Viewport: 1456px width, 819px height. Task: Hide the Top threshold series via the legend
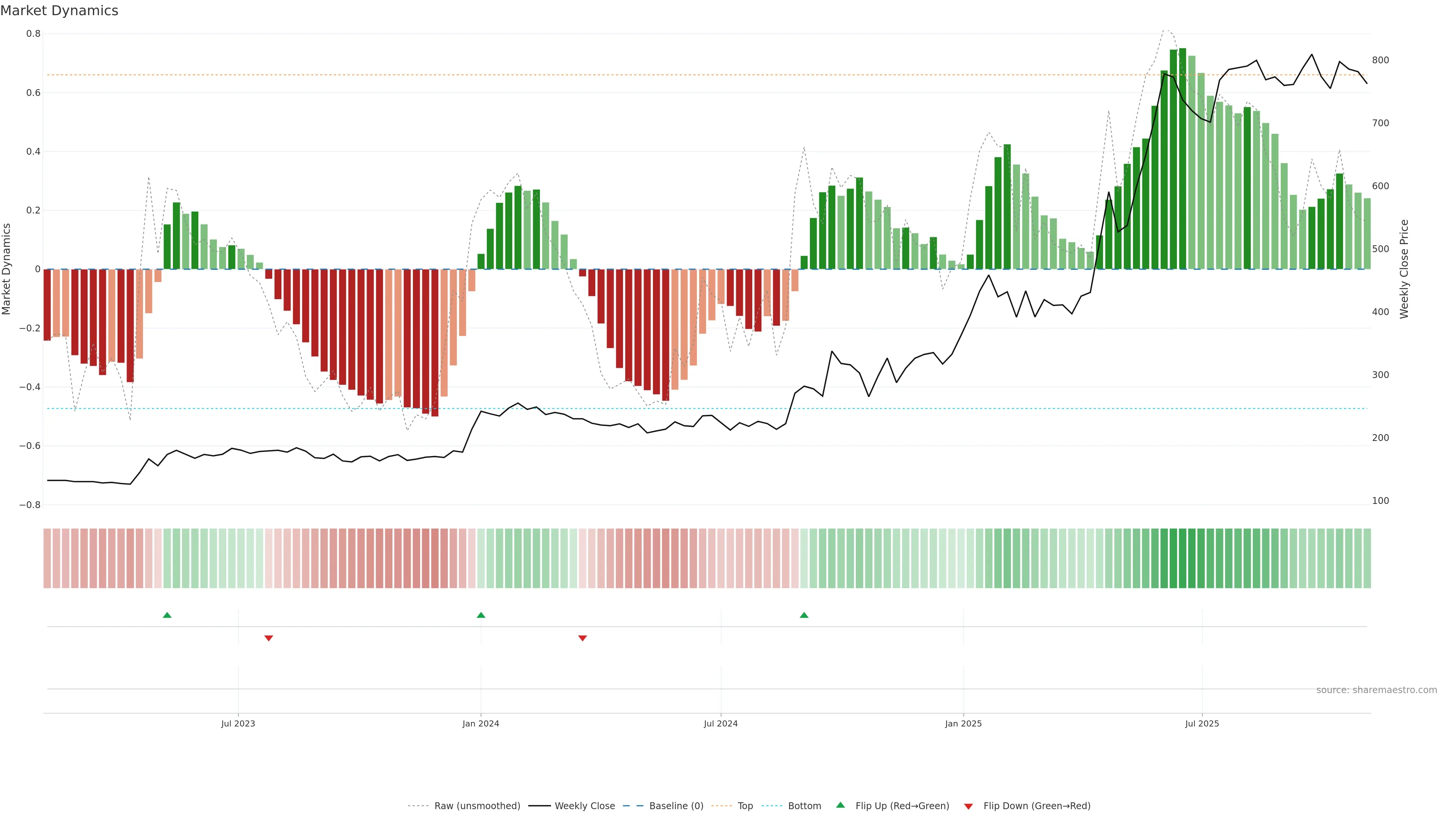coord(745,806)
